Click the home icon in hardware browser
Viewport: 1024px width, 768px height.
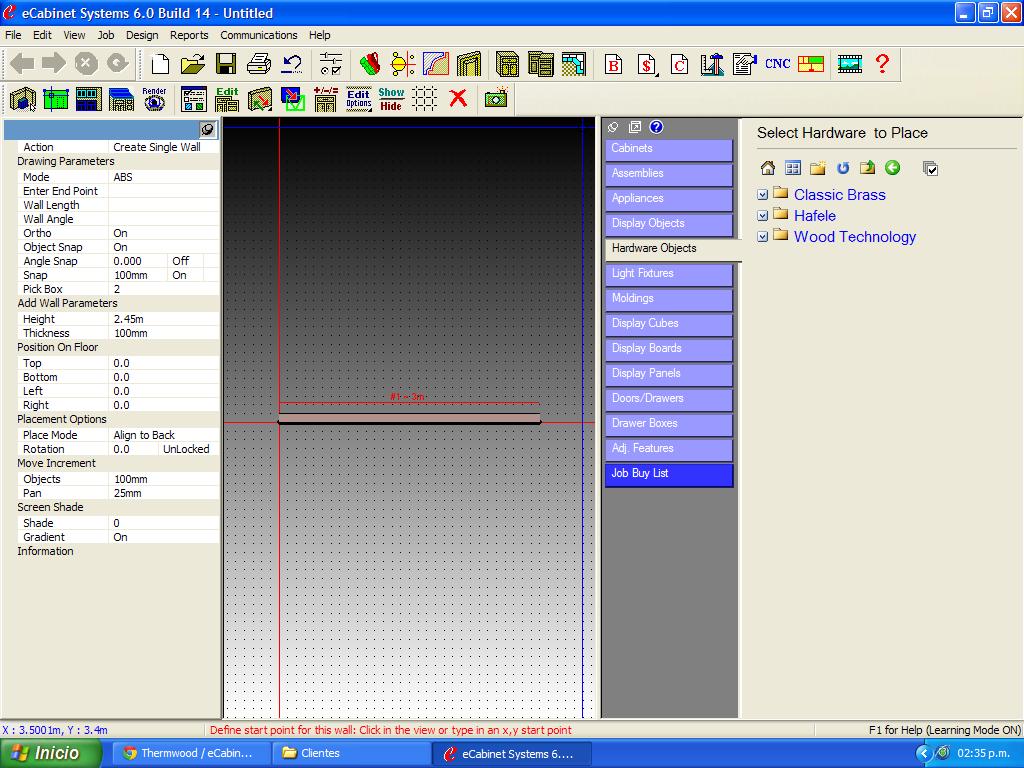coord(767,168)
